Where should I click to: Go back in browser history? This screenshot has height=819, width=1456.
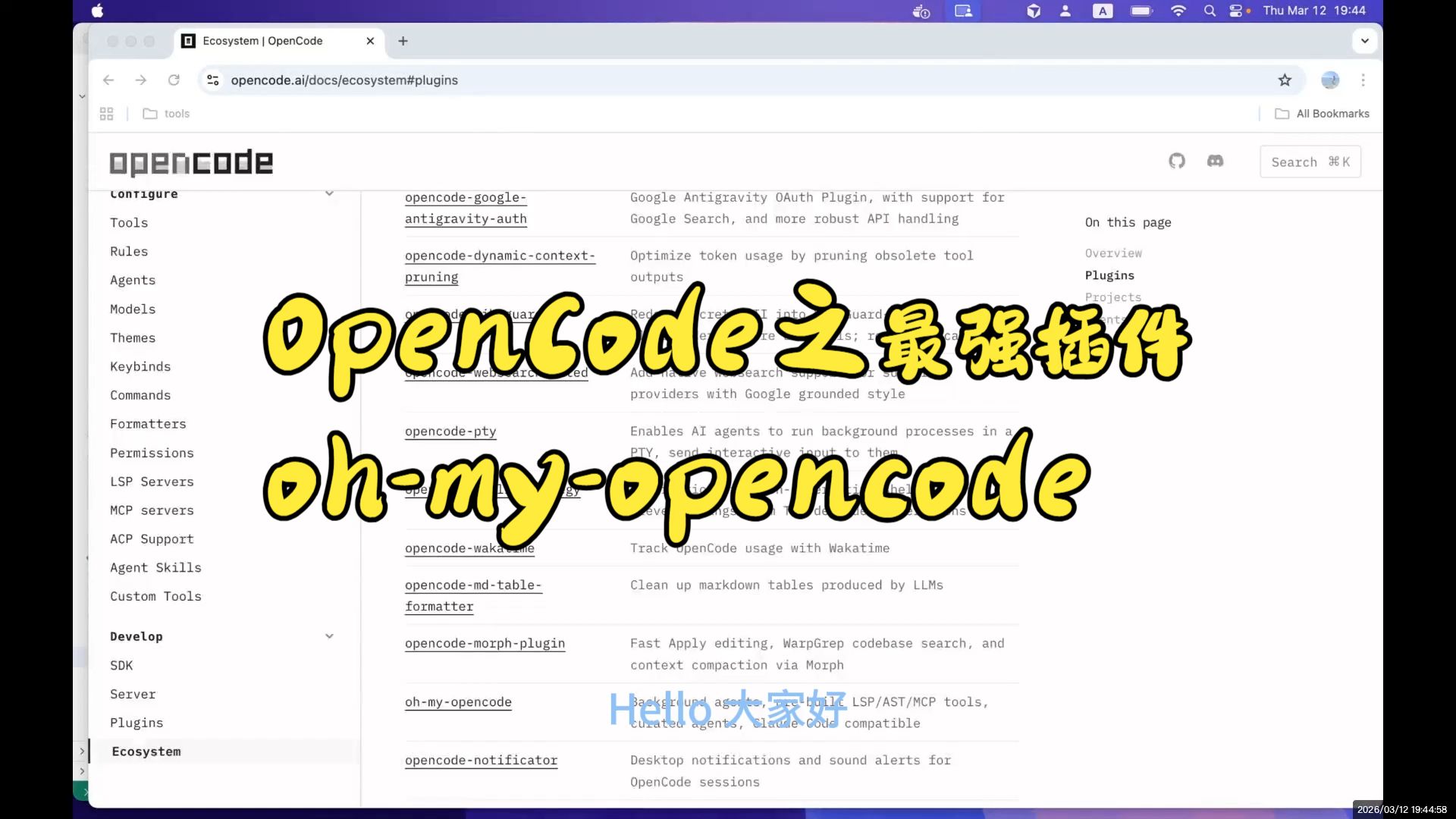point(108,80)
